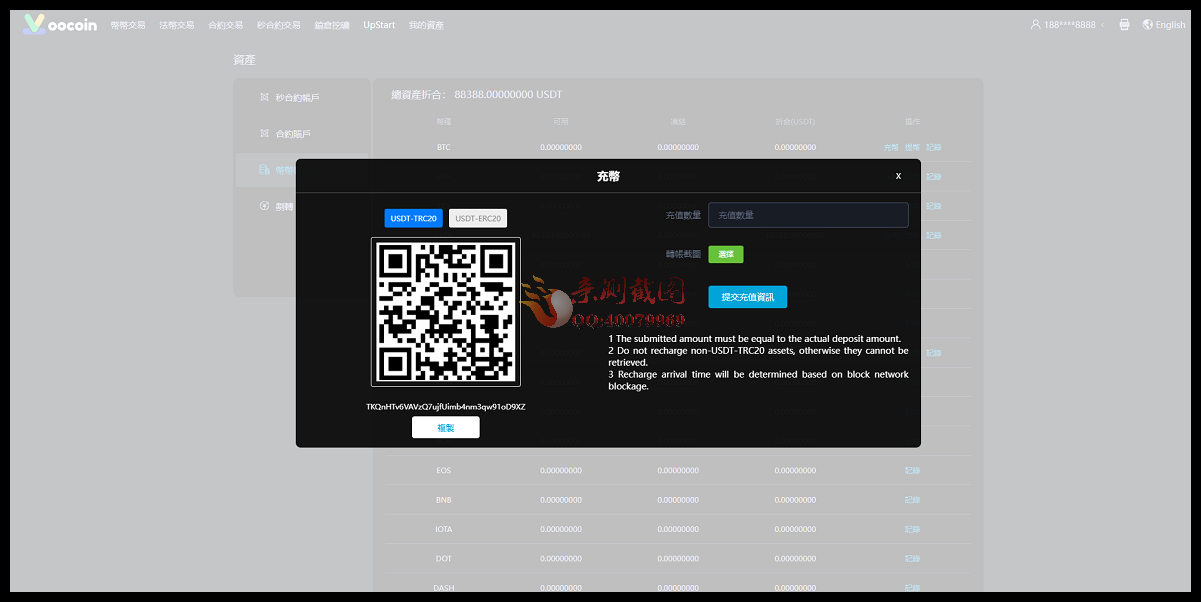Select 合約賬戶 in the sidebar

[293, 133]
